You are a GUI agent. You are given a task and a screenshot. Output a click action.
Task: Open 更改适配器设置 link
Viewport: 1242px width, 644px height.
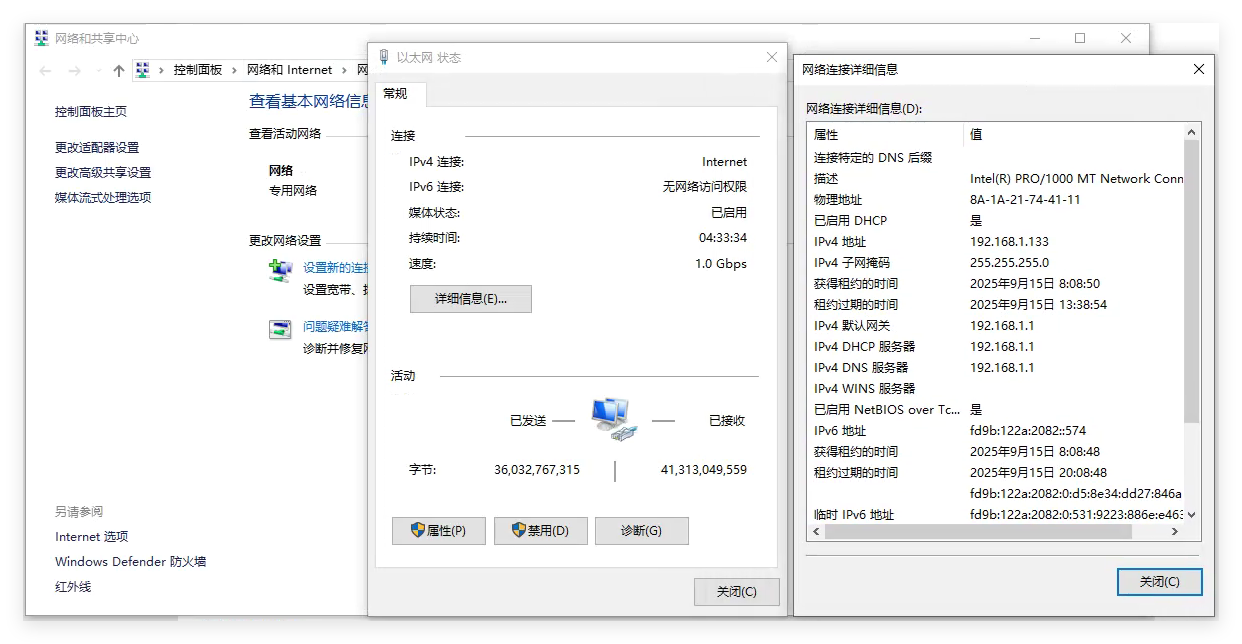click(97, 147)
